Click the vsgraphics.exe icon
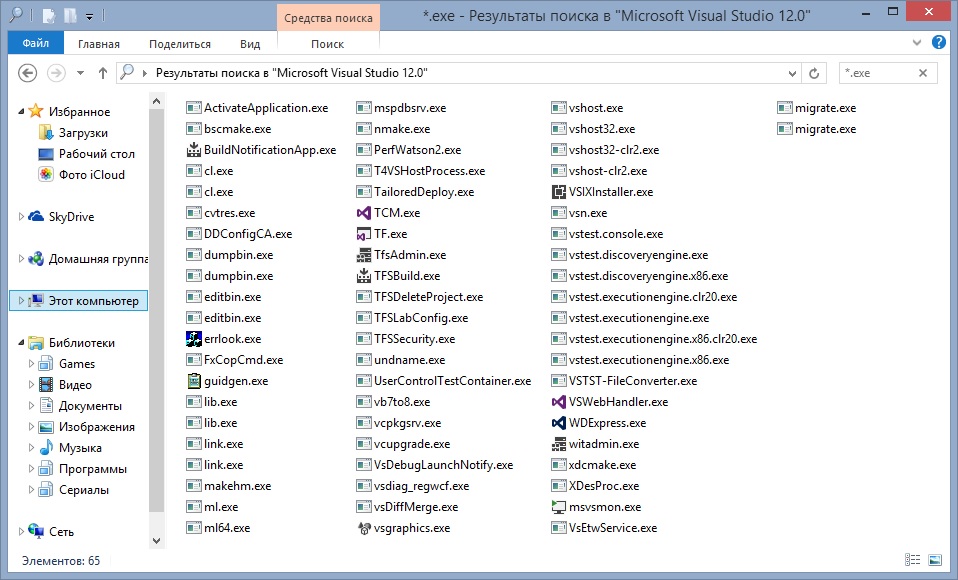This screenshot has width=958, height=580. point(364,528)
